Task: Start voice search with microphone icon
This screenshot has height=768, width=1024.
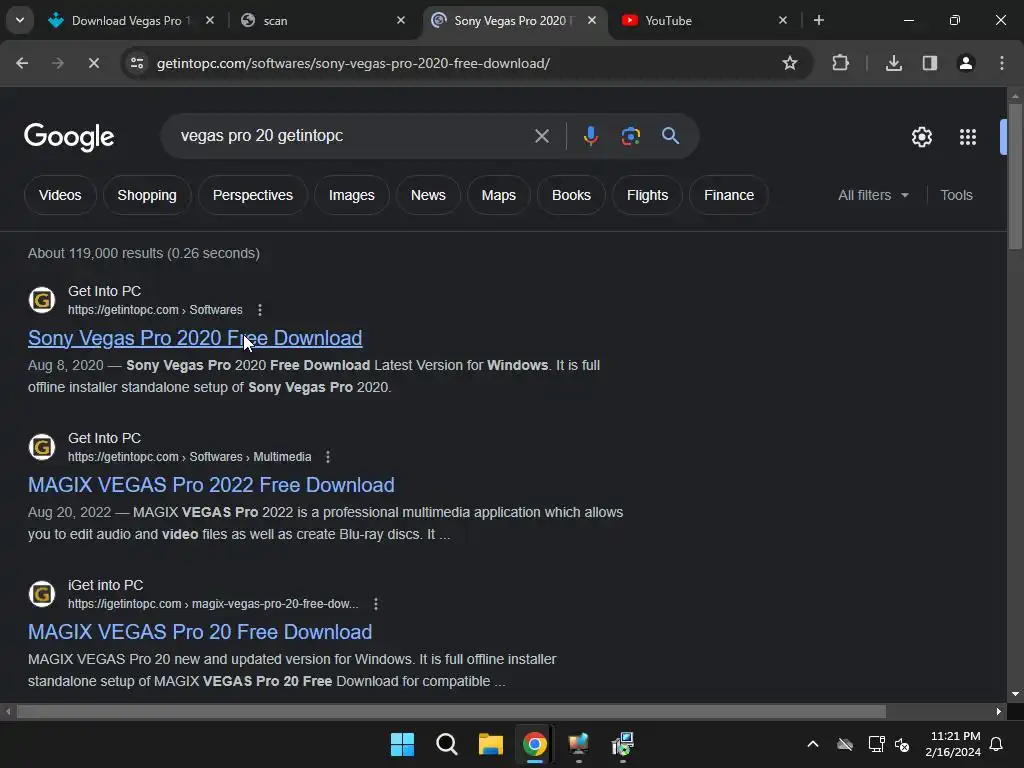Action: (x=590, y=136)
